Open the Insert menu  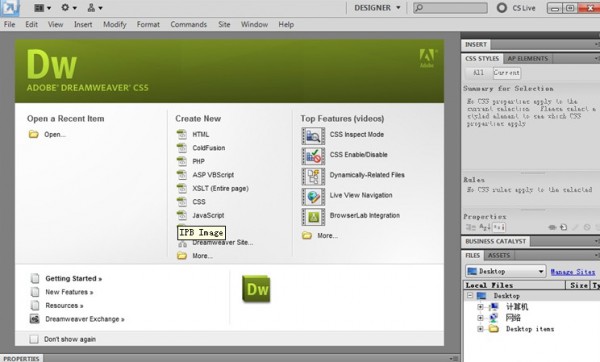(83, 24)
